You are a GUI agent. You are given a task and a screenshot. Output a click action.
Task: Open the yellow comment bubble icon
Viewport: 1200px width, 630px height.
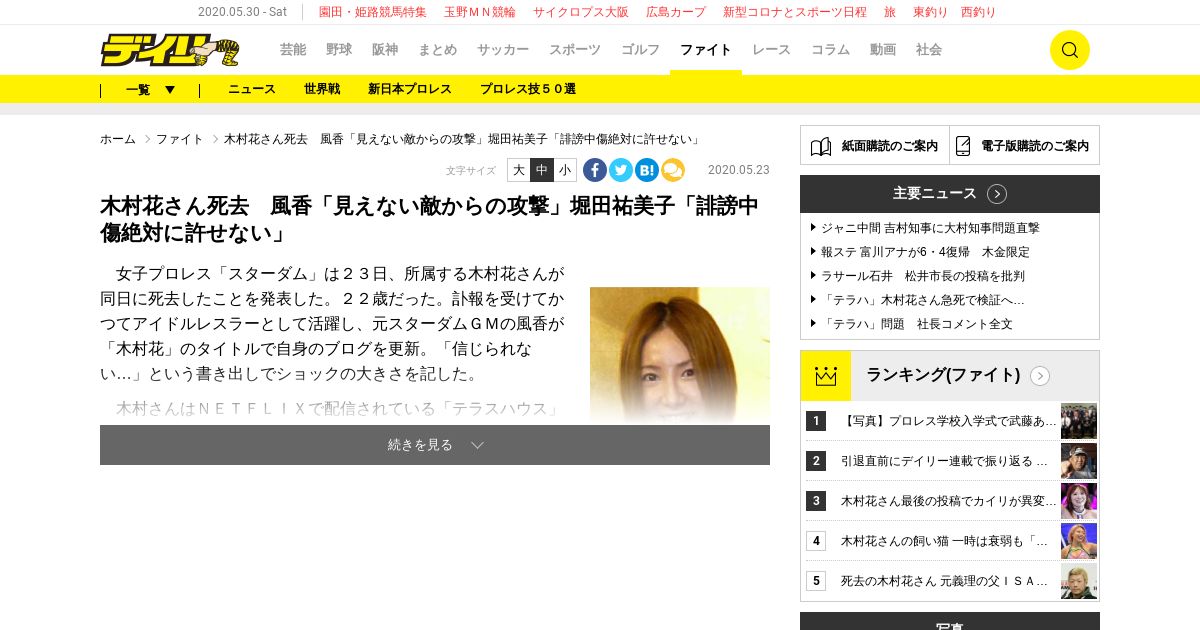pos(673,170)
